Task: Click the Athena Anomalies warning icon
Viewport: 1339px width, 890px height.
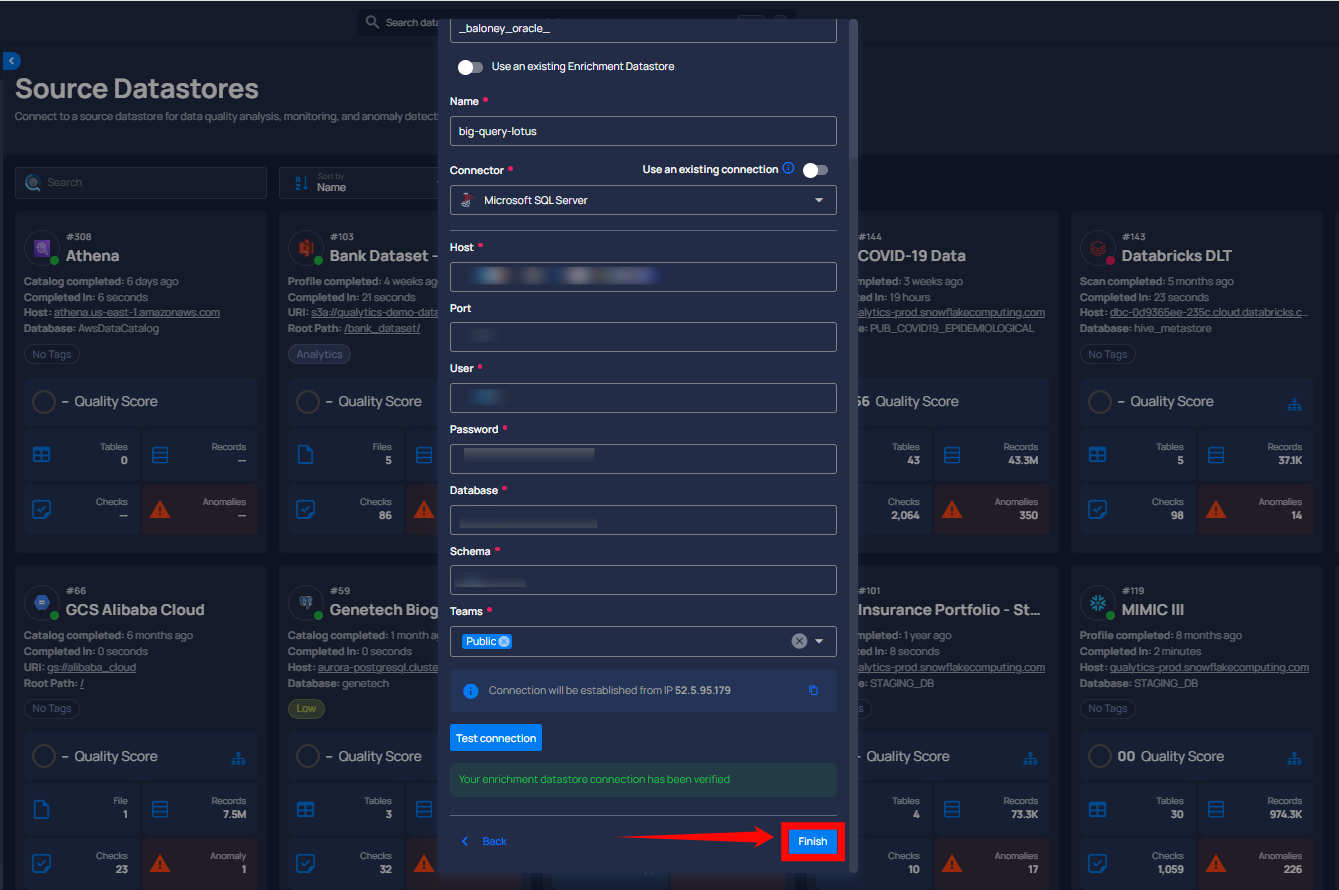Action: click(159, 509)
